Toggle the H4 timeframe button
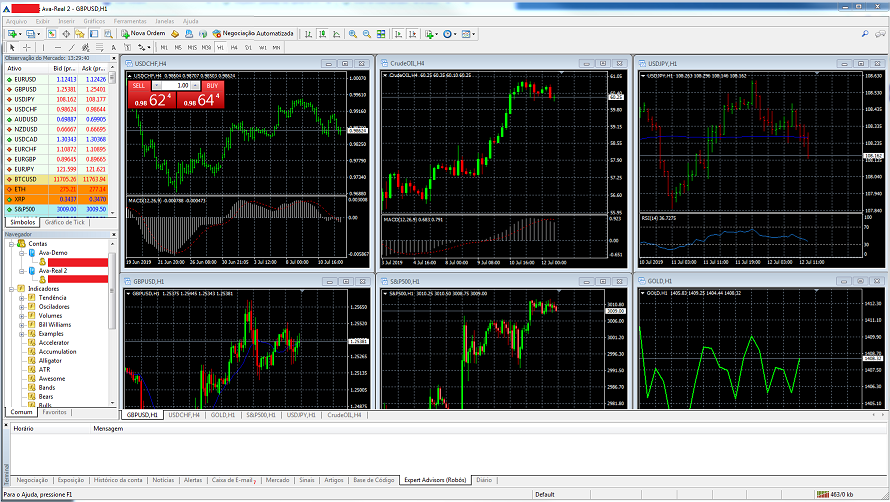890x502 pixels. coord(234,48)
